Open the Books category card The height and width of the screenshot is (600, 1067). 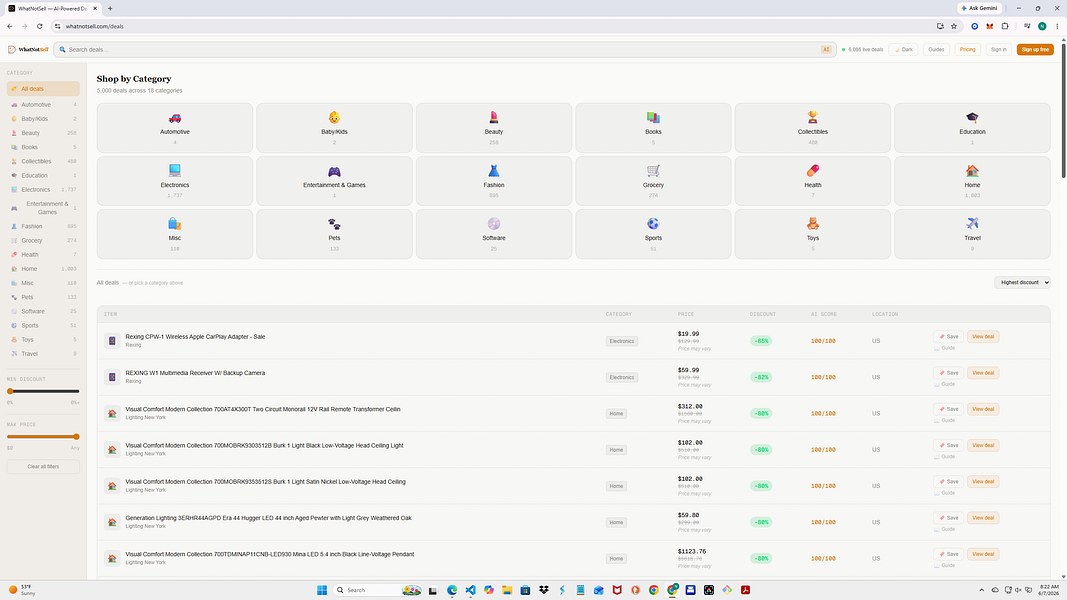pyautogui.click(x=653, y=128)
